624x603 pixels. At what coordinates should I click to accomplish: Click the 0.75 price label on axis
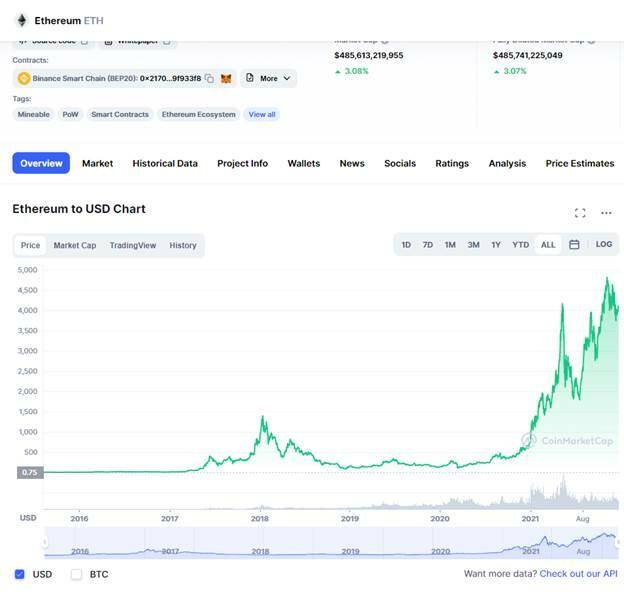(30, 472)
